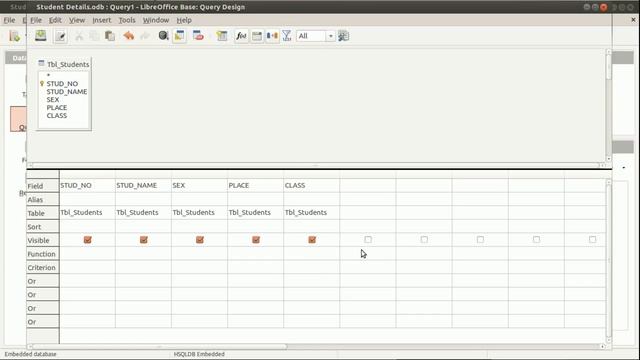
Task: Select the STUD_NO Field cell combo
Action: [x=87, y=185]
